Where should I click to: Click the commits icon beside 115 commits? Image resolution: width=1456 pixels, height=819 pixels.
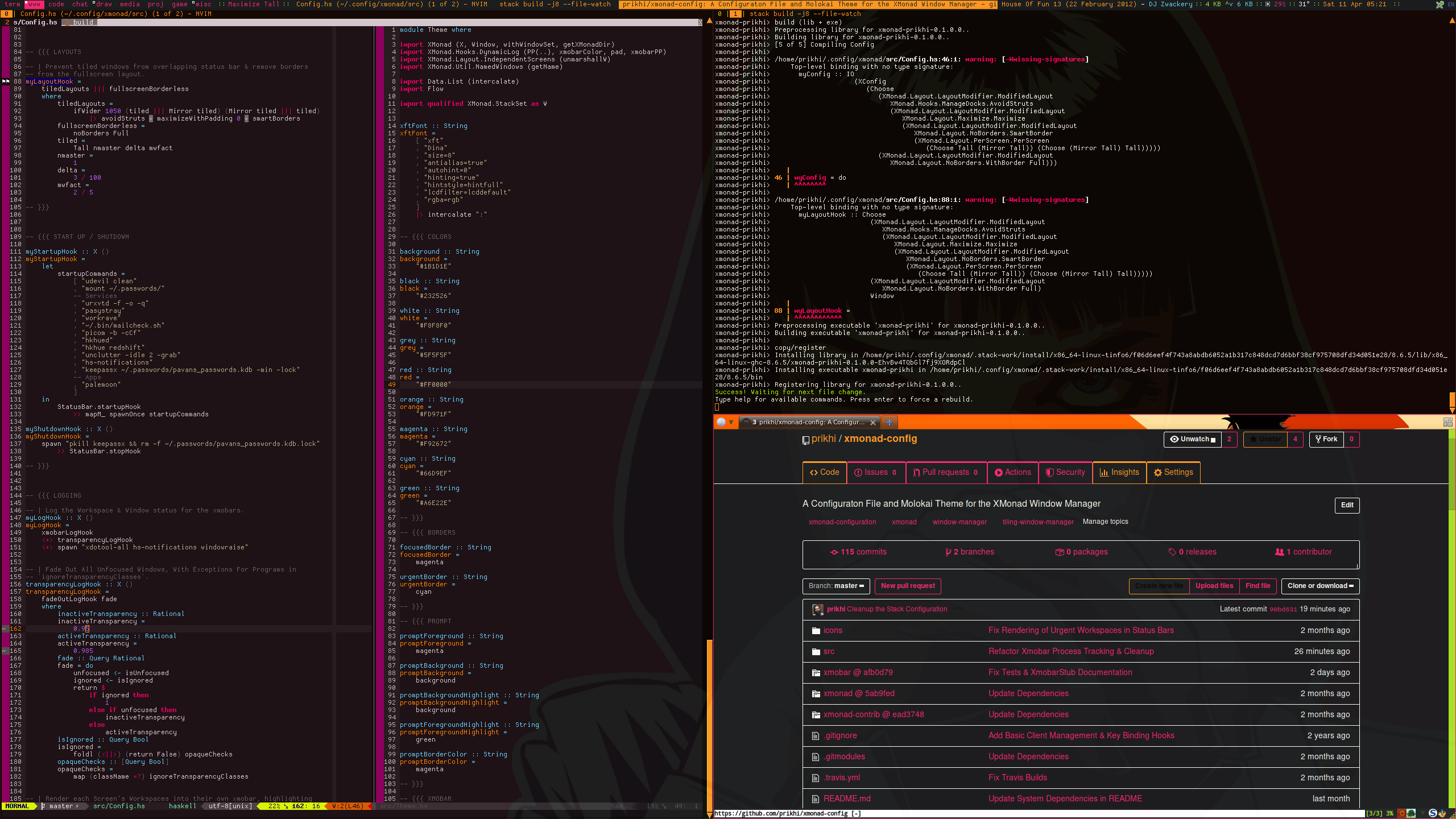pos(834,552)
